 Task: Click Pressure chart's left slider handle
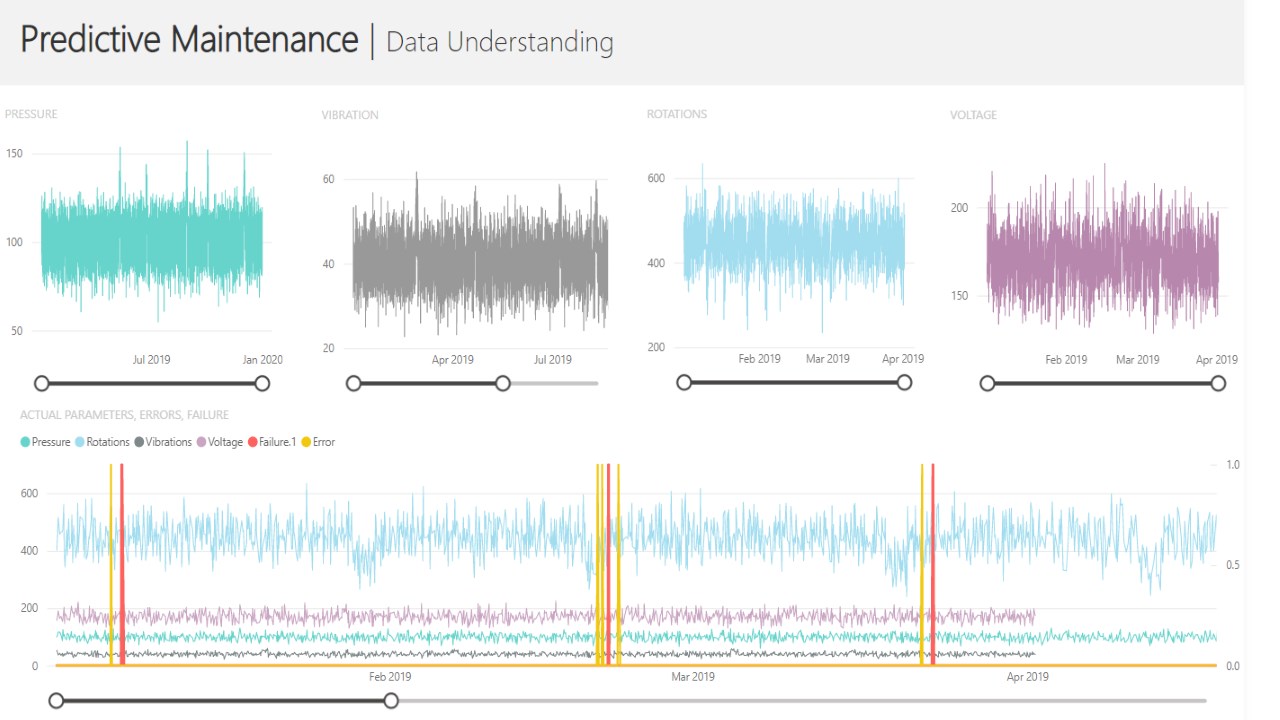(x=42, y=383)
